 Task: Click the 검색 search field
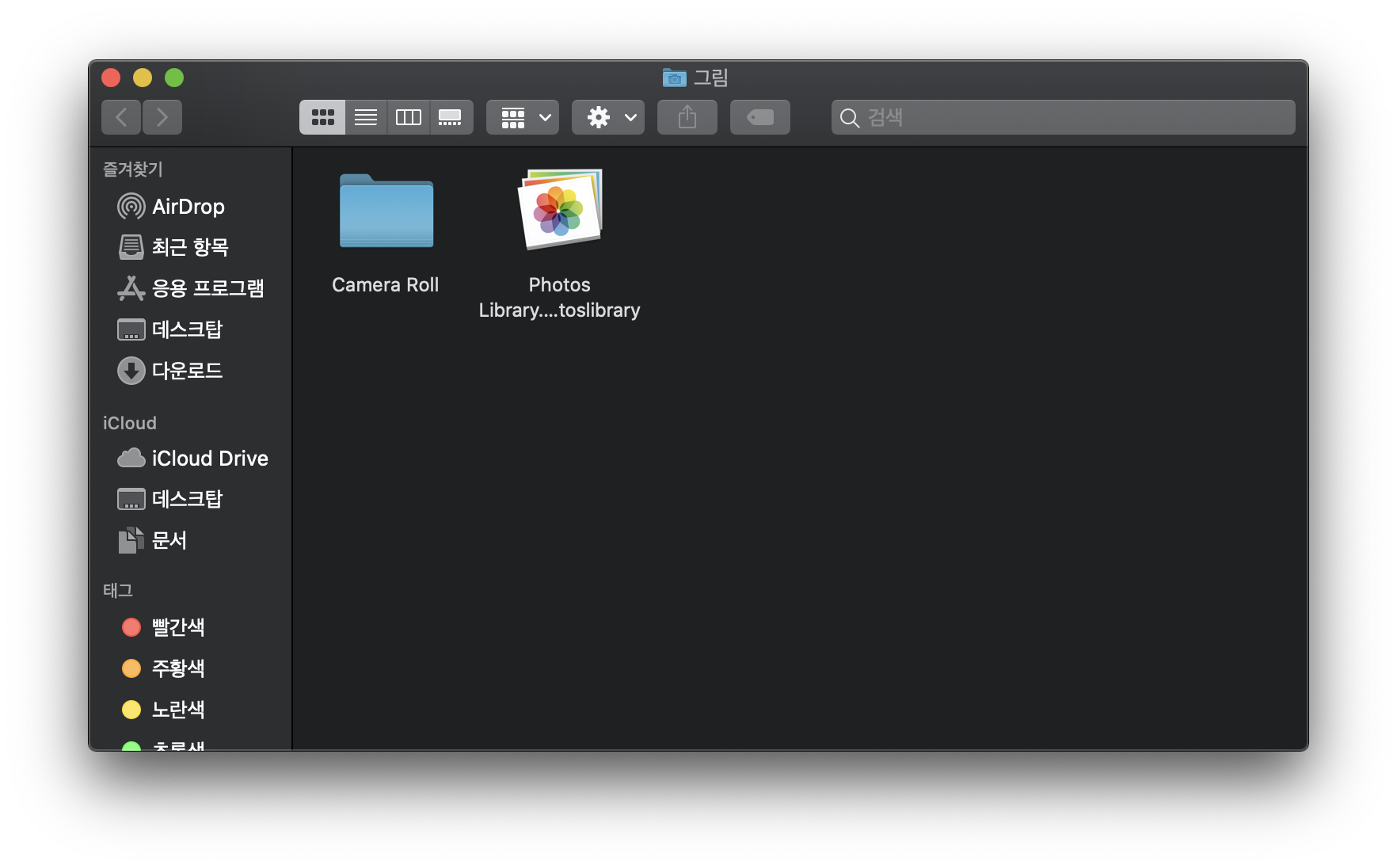tap(1064, 117)
